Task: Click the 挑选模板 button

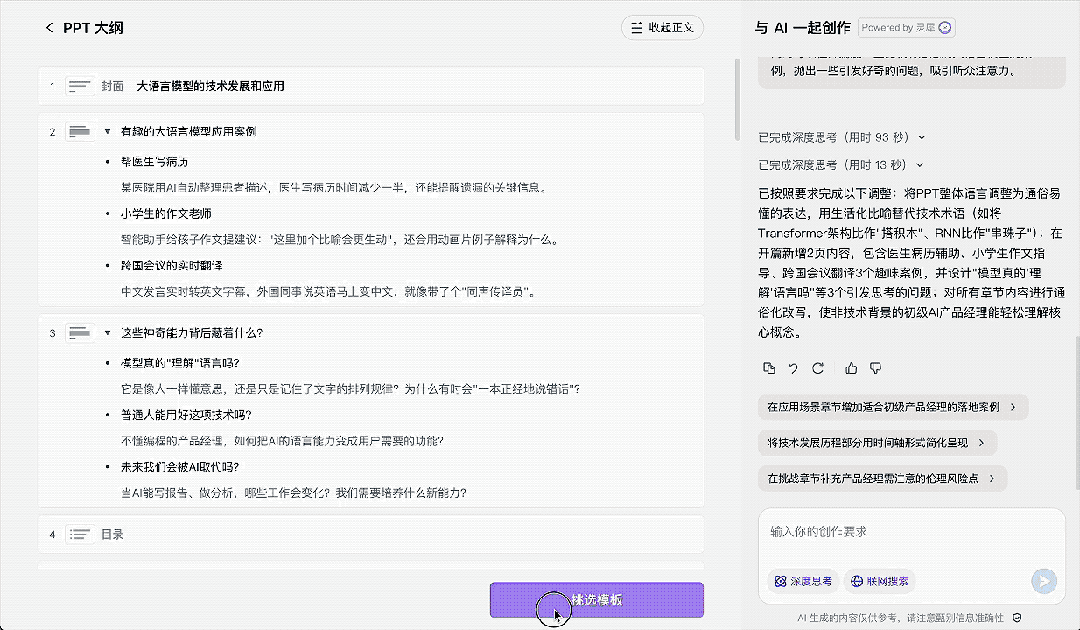Action: tap(596, 600)
